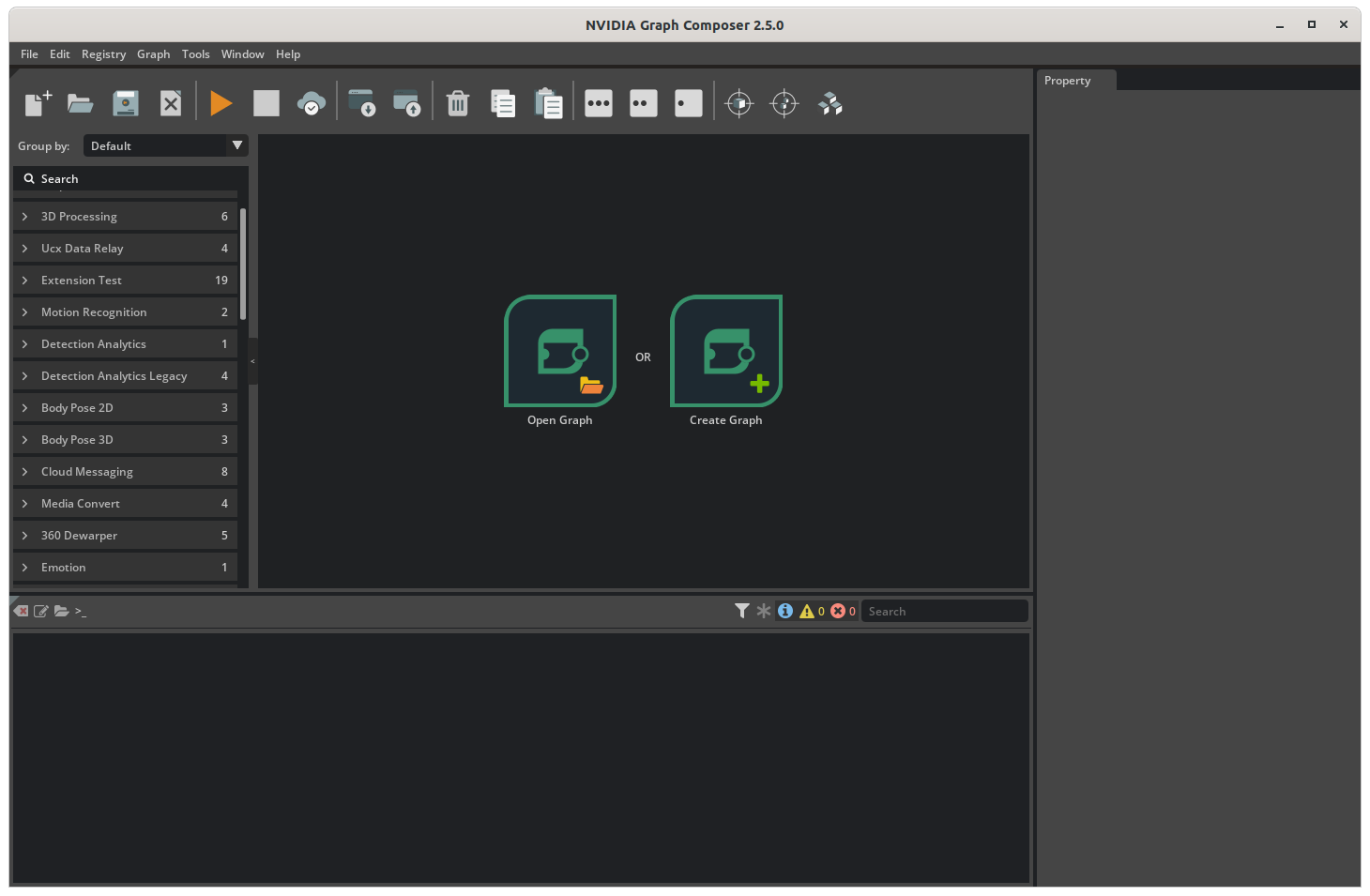1370x896 pixels.
Task: Open the Registry menu
Action: [103, 54]
